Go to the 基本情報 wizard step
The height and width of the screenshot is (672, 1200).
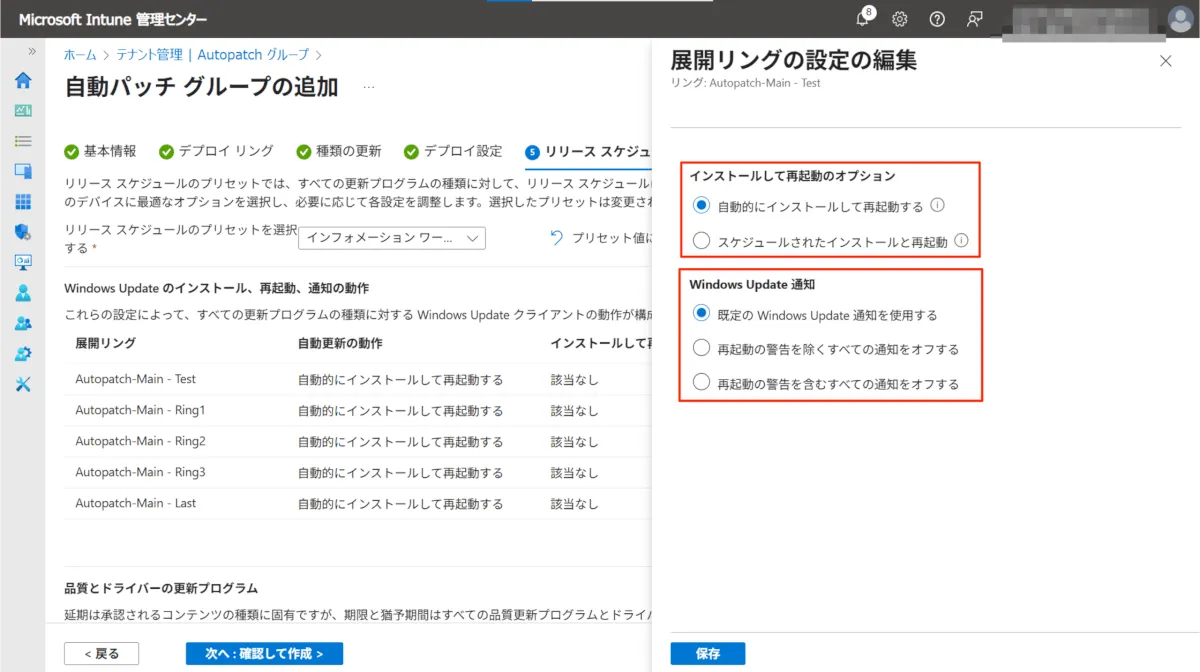(100, 152)
